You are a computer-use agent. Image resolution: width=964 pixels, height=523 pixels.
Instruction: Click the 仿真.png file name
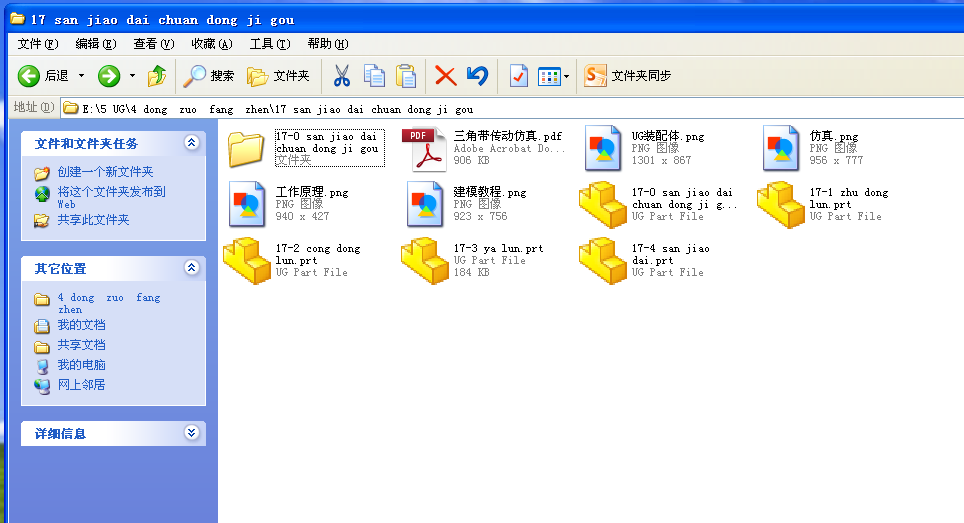[x=834, y=136]
